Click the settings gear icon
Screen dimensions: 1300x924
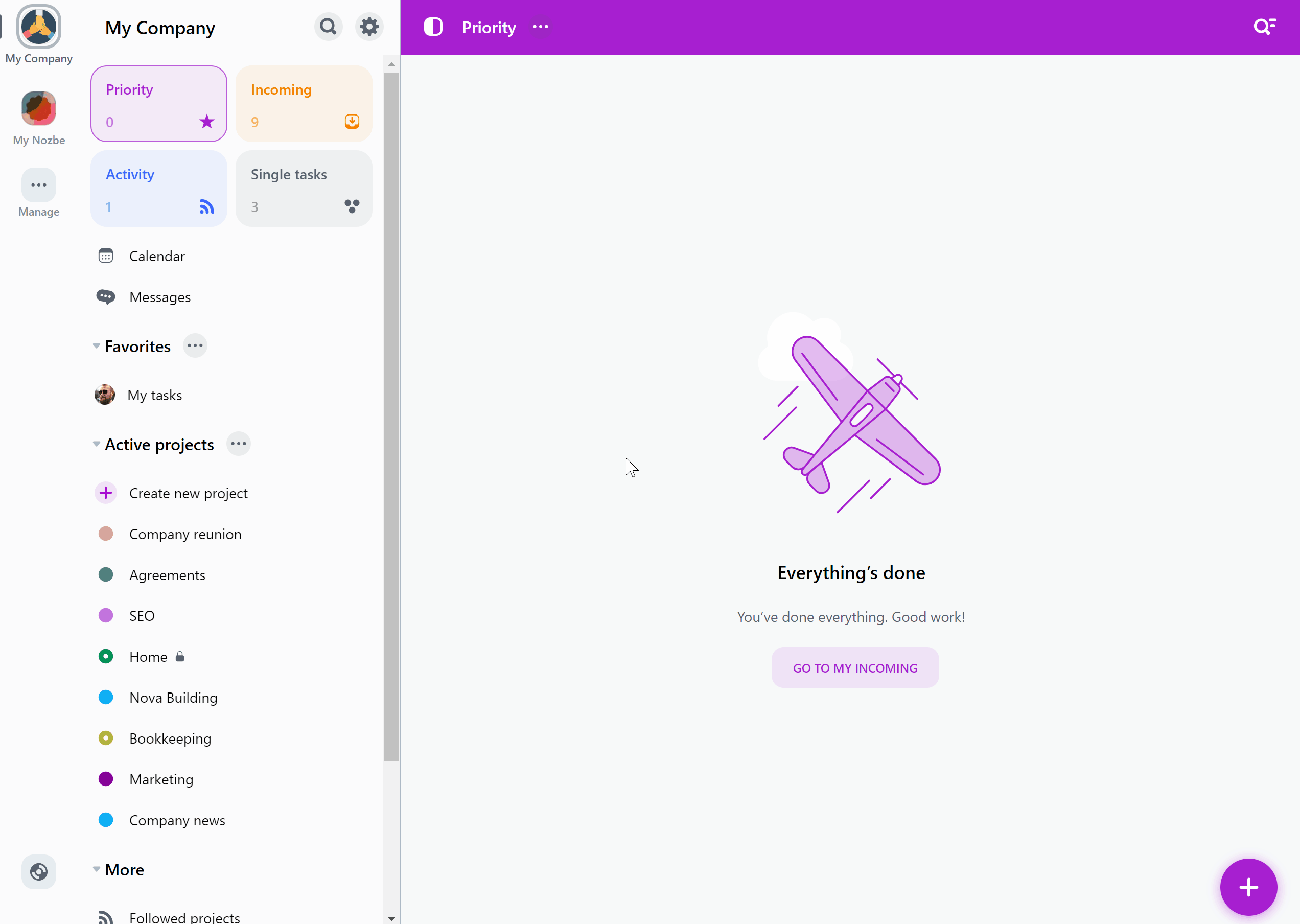(x=369, y=27)
